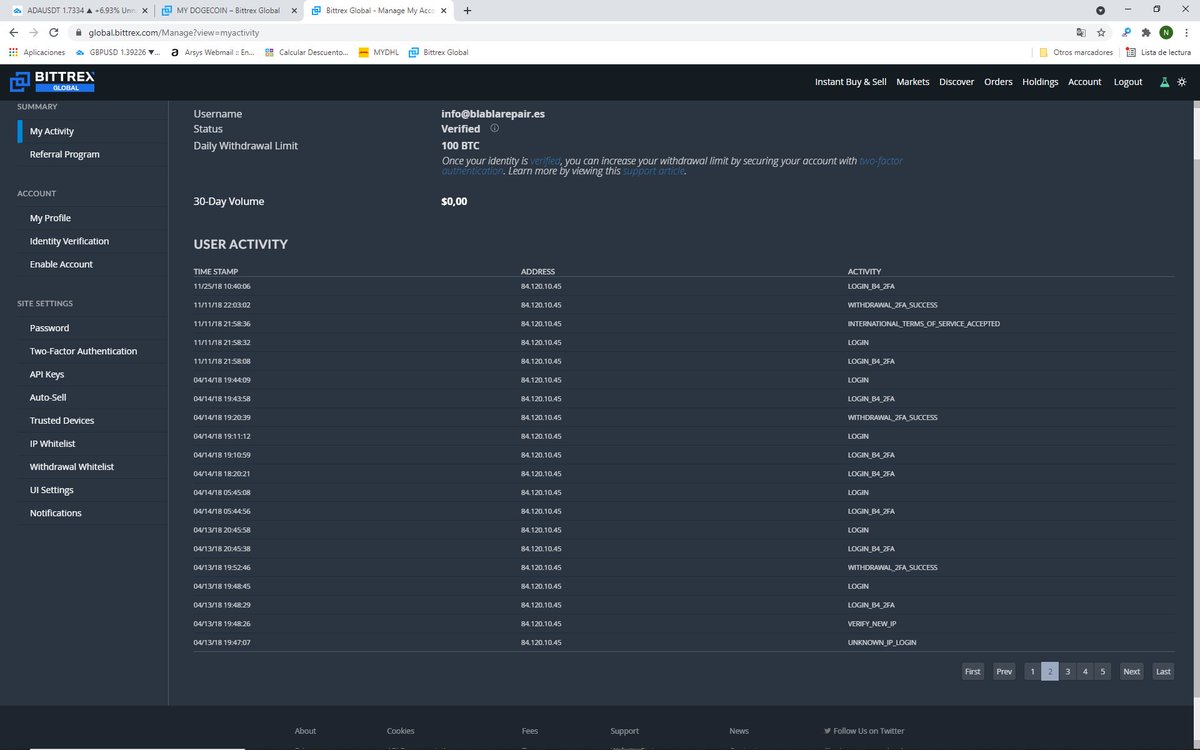This screenshot has width=1200, height=750.
Task: Open the Markets menu item
Action: coord(913,82)
